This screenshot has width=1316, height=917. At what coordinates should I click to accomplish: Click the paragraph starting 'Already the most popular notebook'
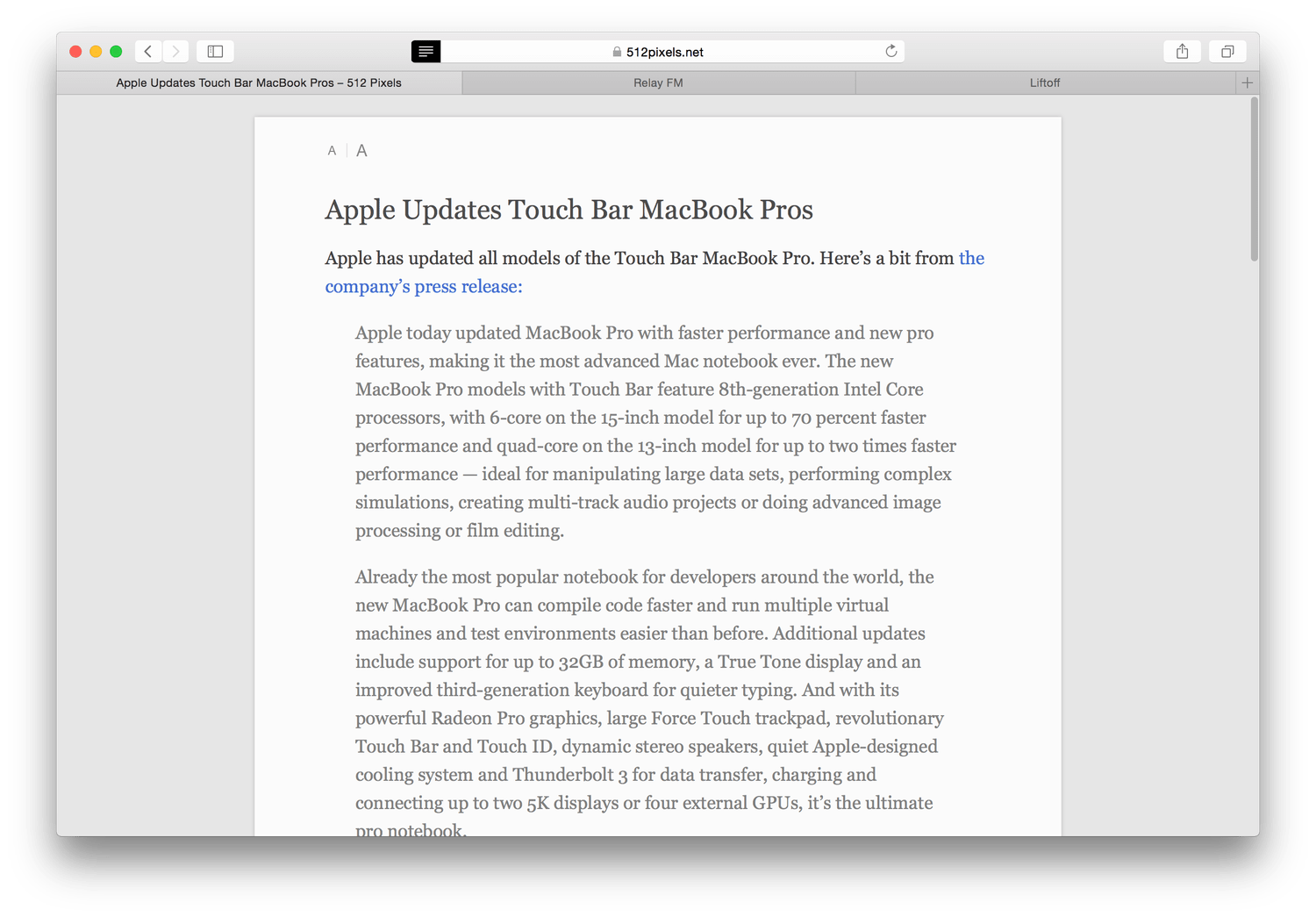[x=649, y=704]
